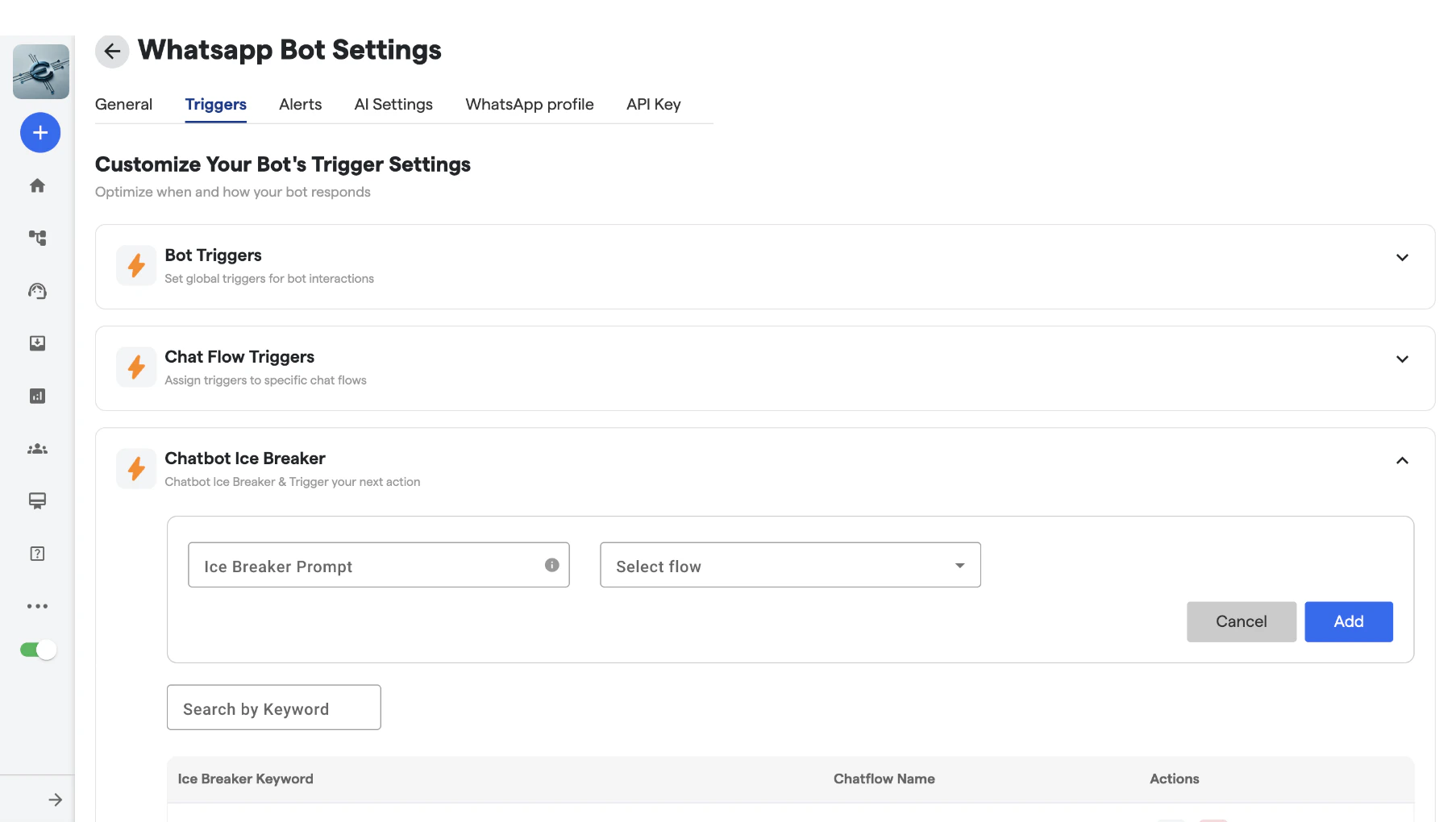1456x822 pixels.
Task: Go to WhatsApp profile tab
Action: click(x=530, y=104)
